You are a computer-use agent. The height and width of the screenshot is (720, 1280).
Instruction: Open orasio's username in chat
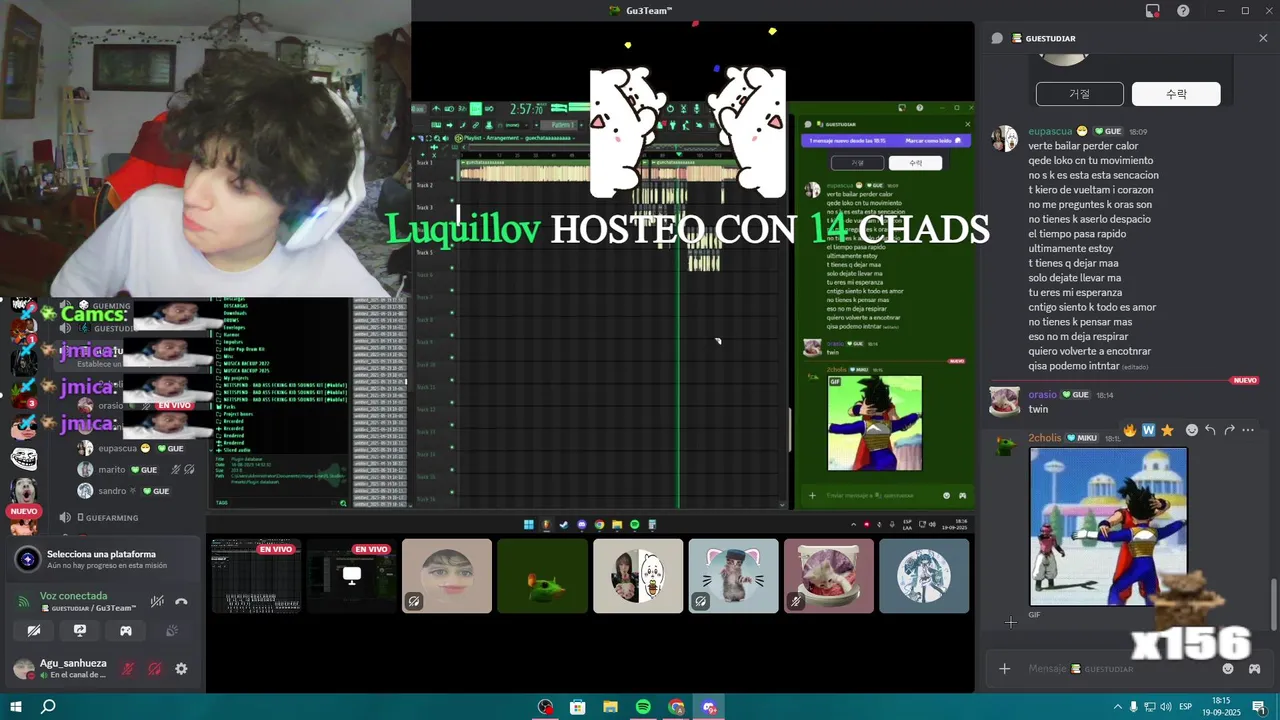(1042, 395)
